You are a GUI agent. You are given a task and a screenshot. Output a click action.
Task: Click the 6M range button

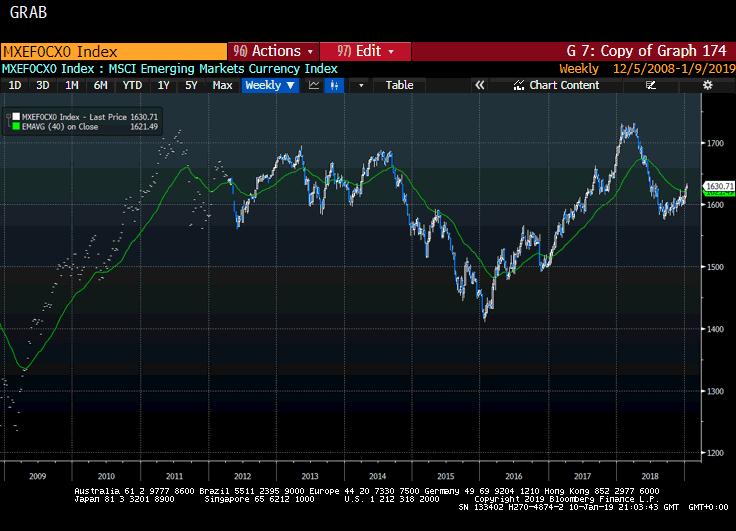(x=101, y=85)
